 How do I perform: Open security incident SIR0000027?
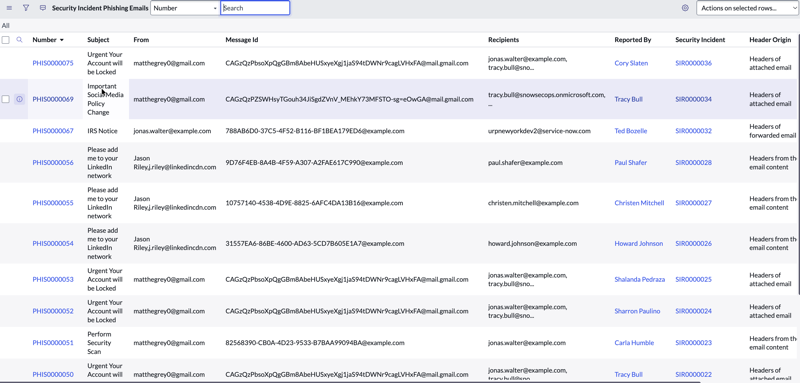[x=693, y=203]
